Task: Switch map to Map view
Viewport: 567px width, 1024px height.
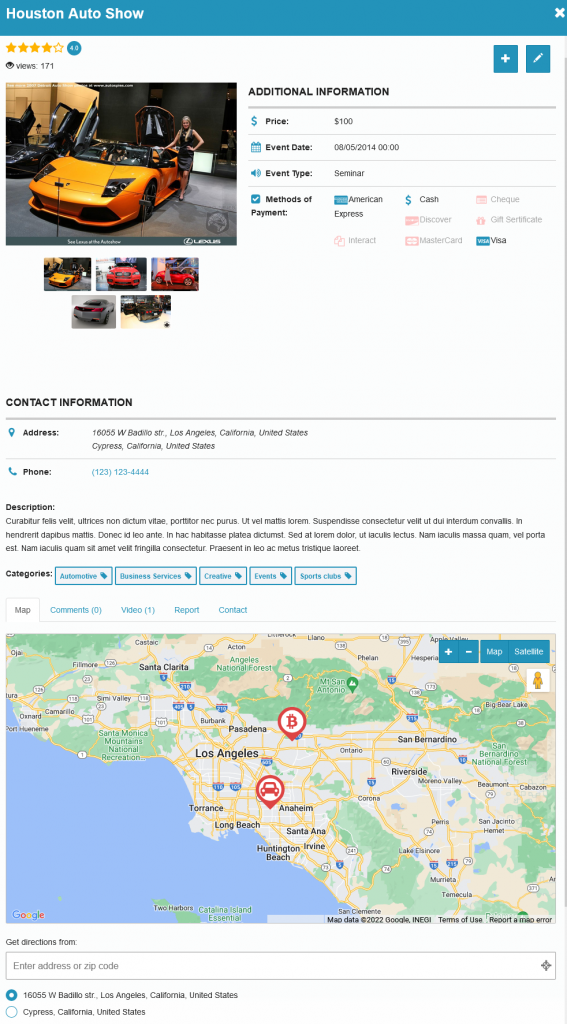Action: click(x=494, y=652)
